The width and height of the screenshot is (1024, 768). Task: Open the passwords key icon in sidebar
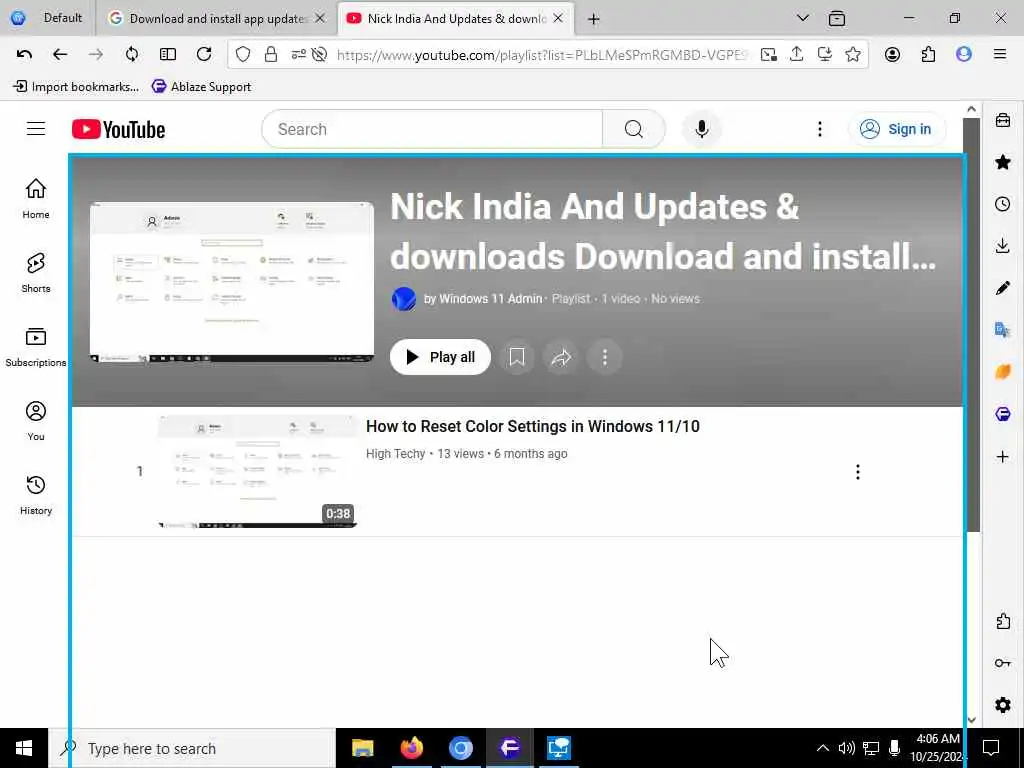click(1002, 663)
